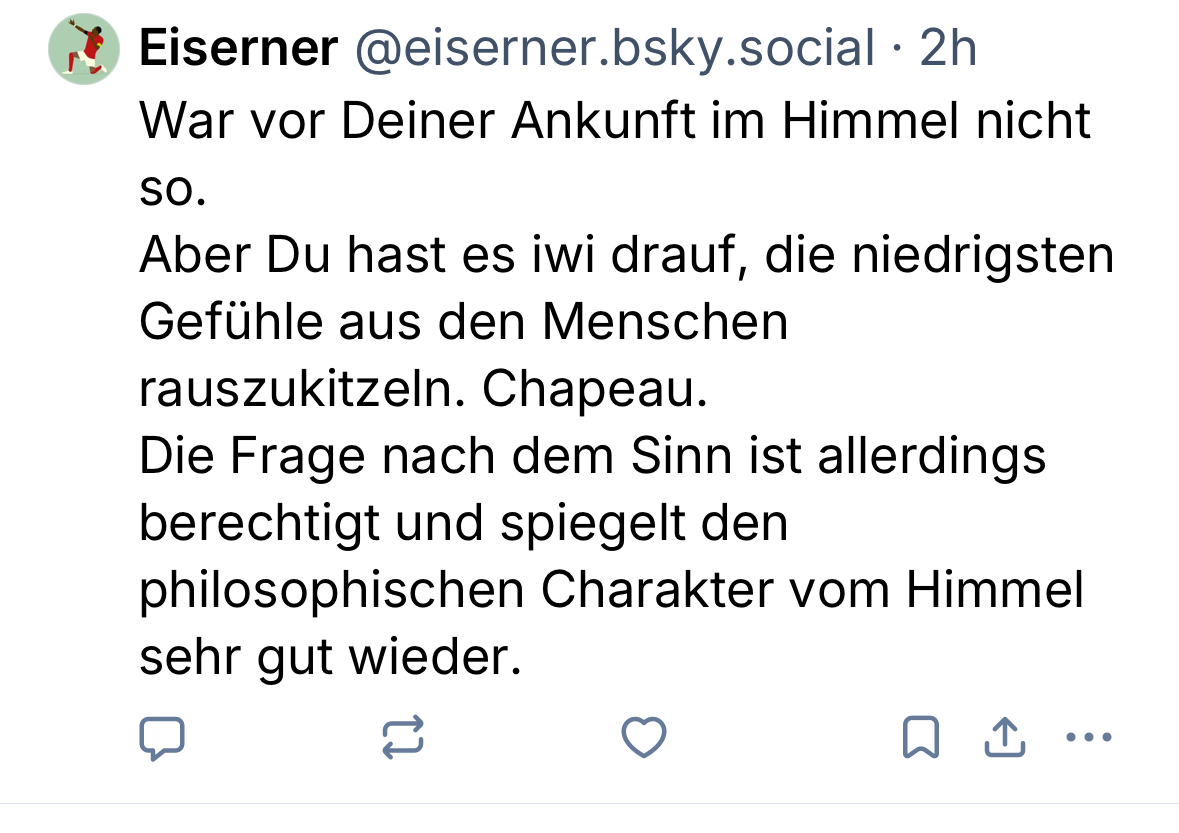Click the line 'berechtigt und spiegelt den'
Screen dimensions: 1179x833
pyautogui.click(x=463, y=524)
